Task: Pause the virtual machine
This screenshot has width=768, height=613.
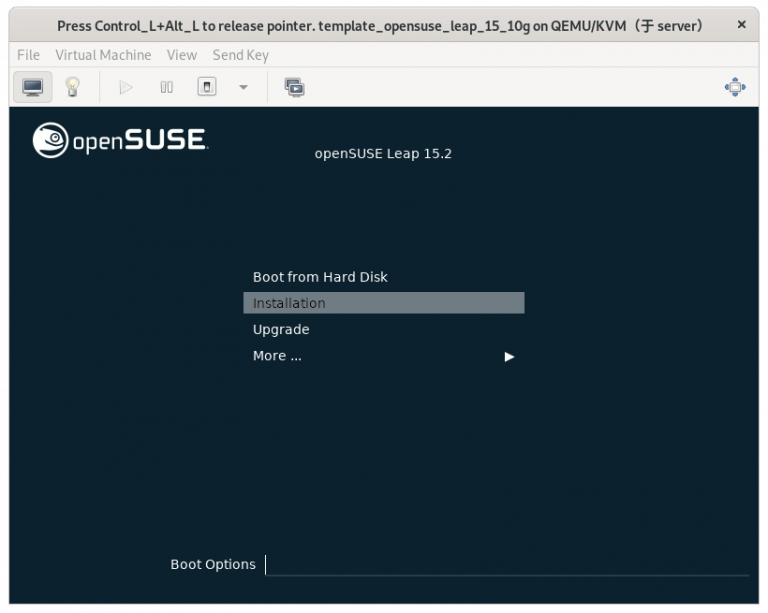Action: click(x=167, y=88)
